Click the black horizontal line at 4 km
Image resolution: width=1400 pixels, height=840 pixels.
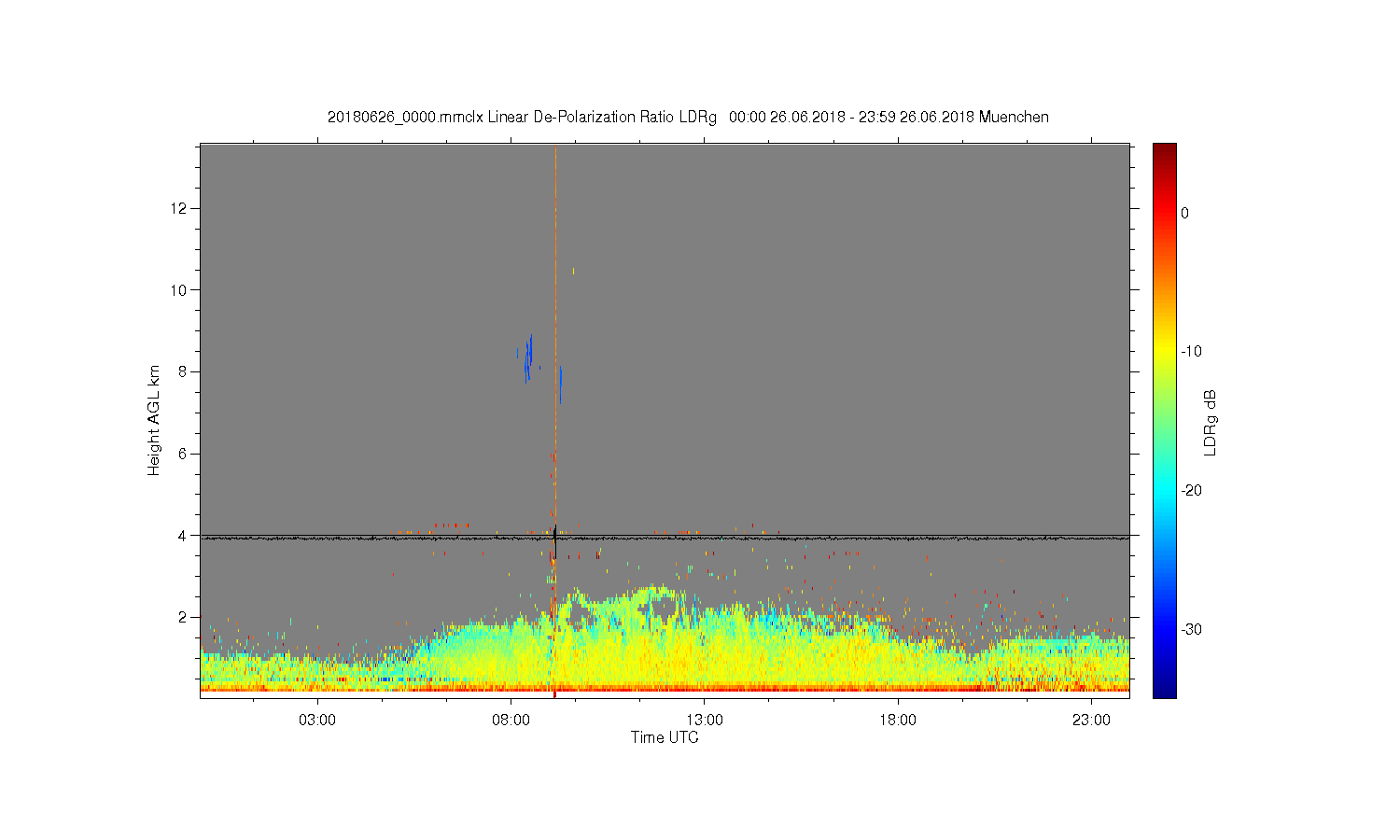coord(665,537)
